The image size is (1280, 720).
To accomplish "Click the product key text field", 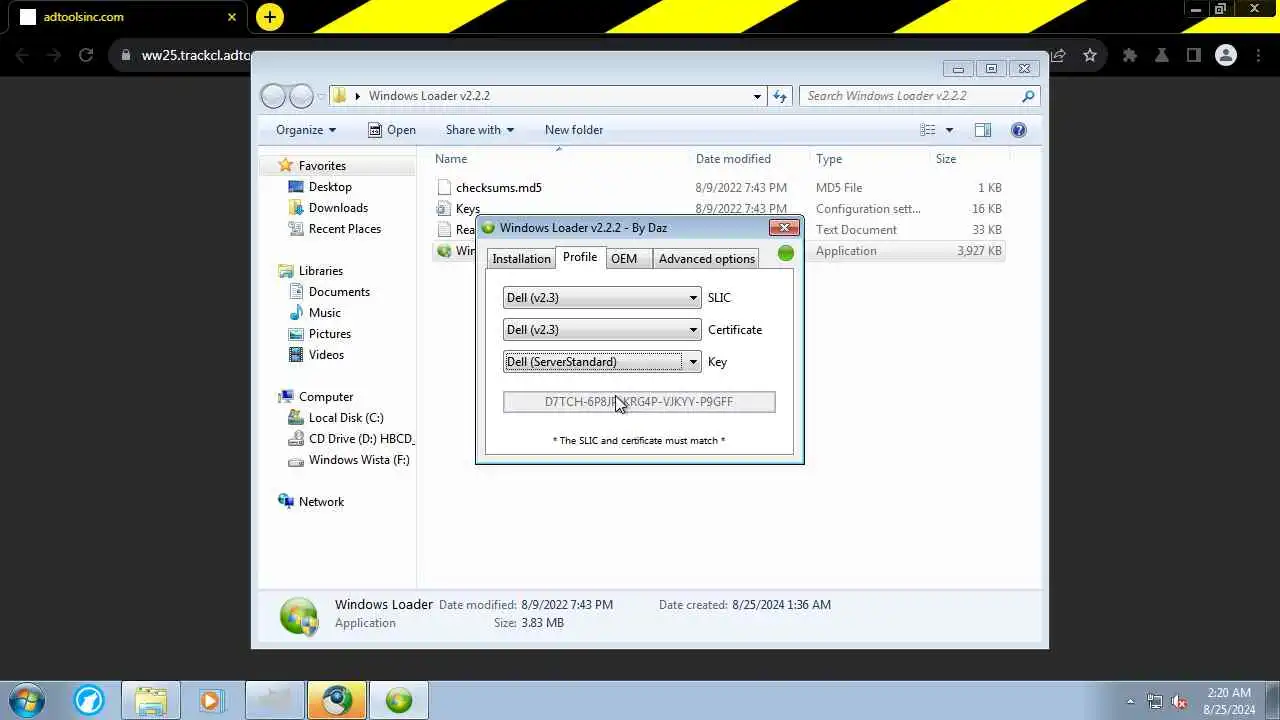I will point(639,402).
